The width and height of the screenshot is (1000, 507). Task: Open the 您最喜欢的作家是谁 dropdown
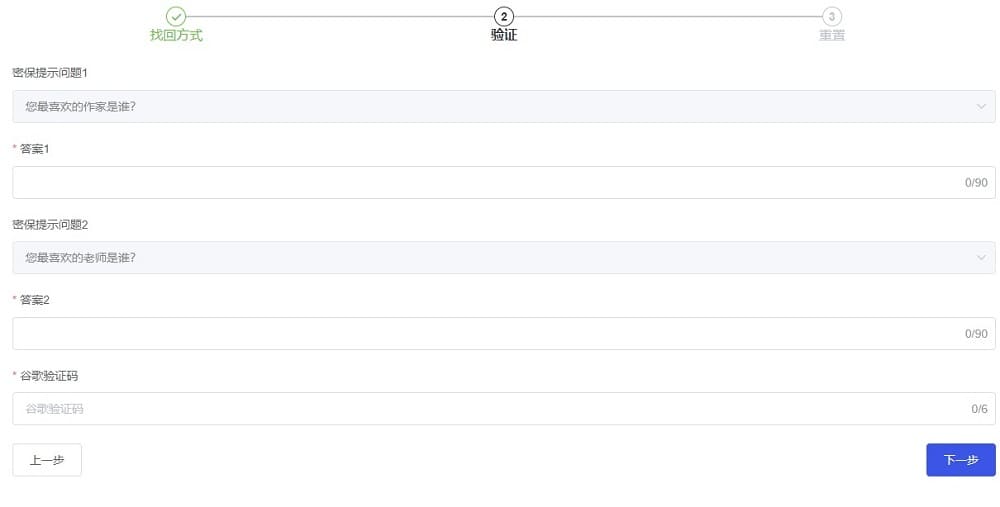pyautogui.click(x=504, y=107)
